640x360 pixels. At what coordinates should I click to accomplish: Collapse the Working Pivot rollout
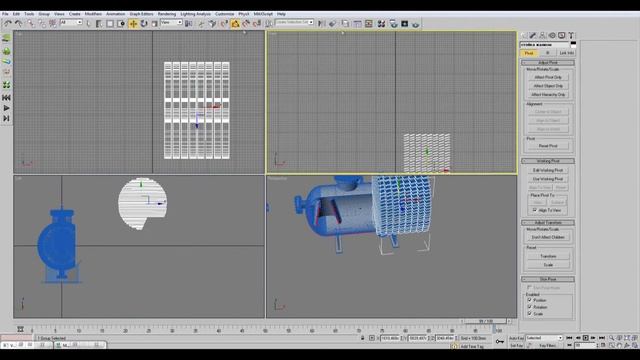[x=548, y=161]
